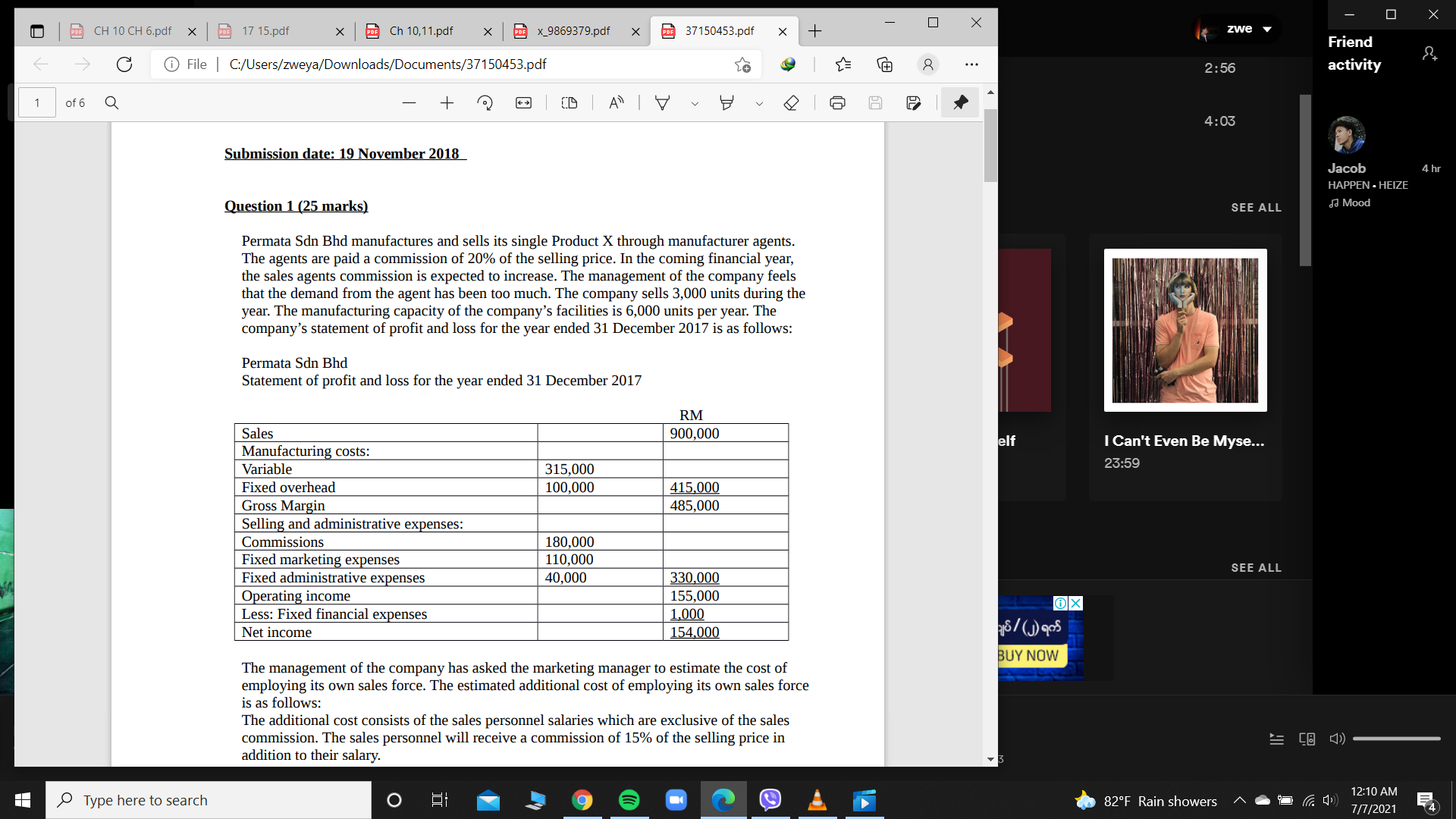The image size is (1456, 819).
Task: Select the Draw pen tool
Action: coord(662,103)
